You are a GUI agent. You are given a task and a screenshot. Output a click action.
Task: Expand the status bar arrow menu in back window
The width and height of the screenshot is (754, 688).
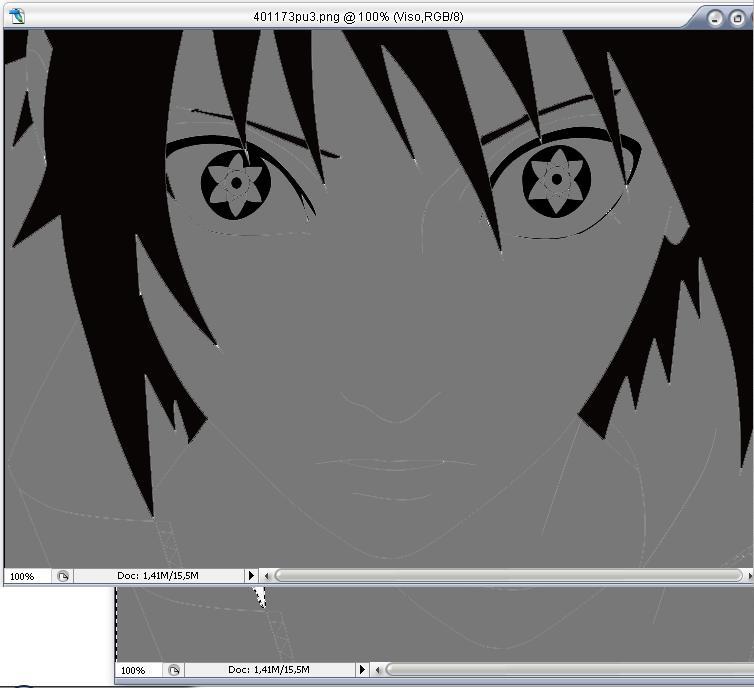tap(363, 670)
